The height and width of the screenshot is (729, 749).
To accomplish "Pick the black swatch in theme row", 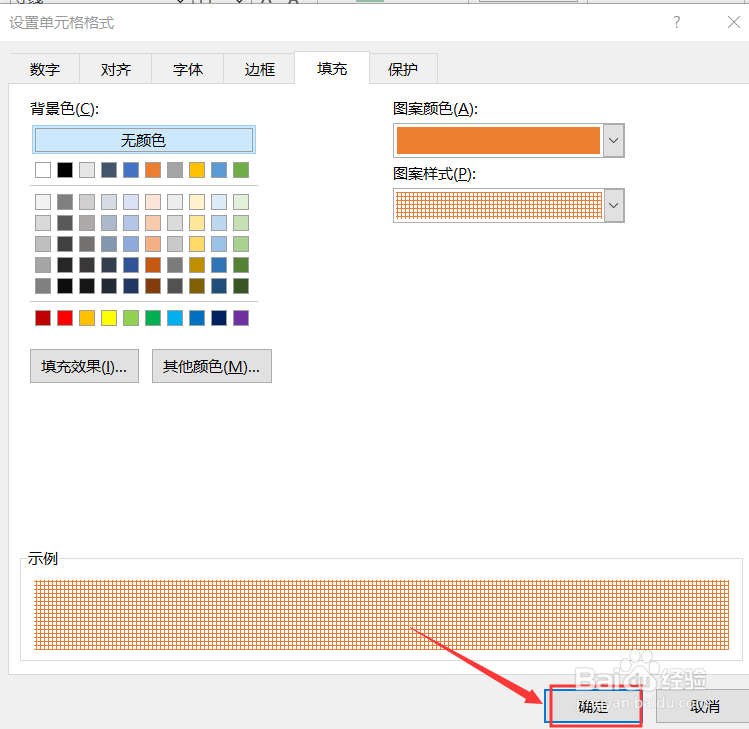I will (x=65, y=170).
